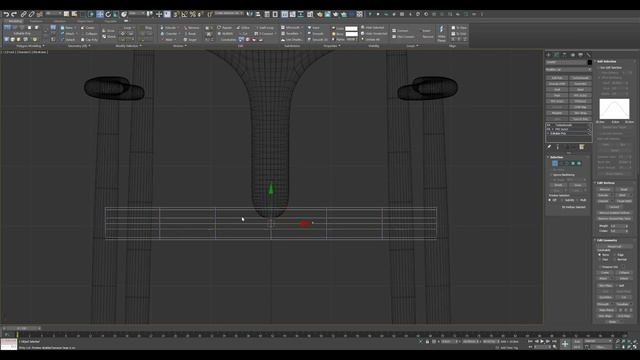Open the Wireframe viewport shading menu
This screenshot has height=360, width=640.
(x=40, y=52)
